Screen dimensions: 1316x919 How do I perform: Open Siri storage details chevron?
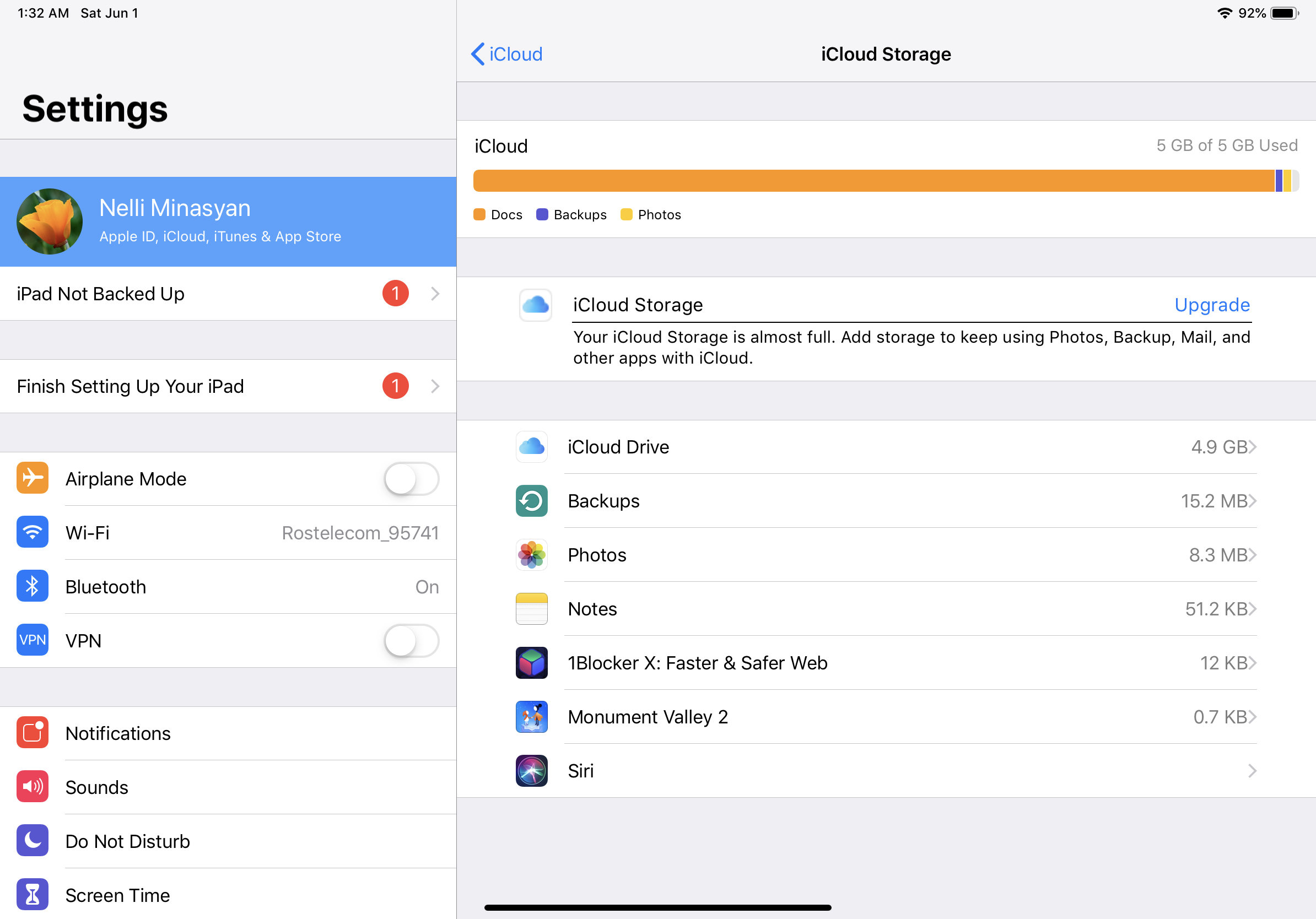click(1252, 771)
